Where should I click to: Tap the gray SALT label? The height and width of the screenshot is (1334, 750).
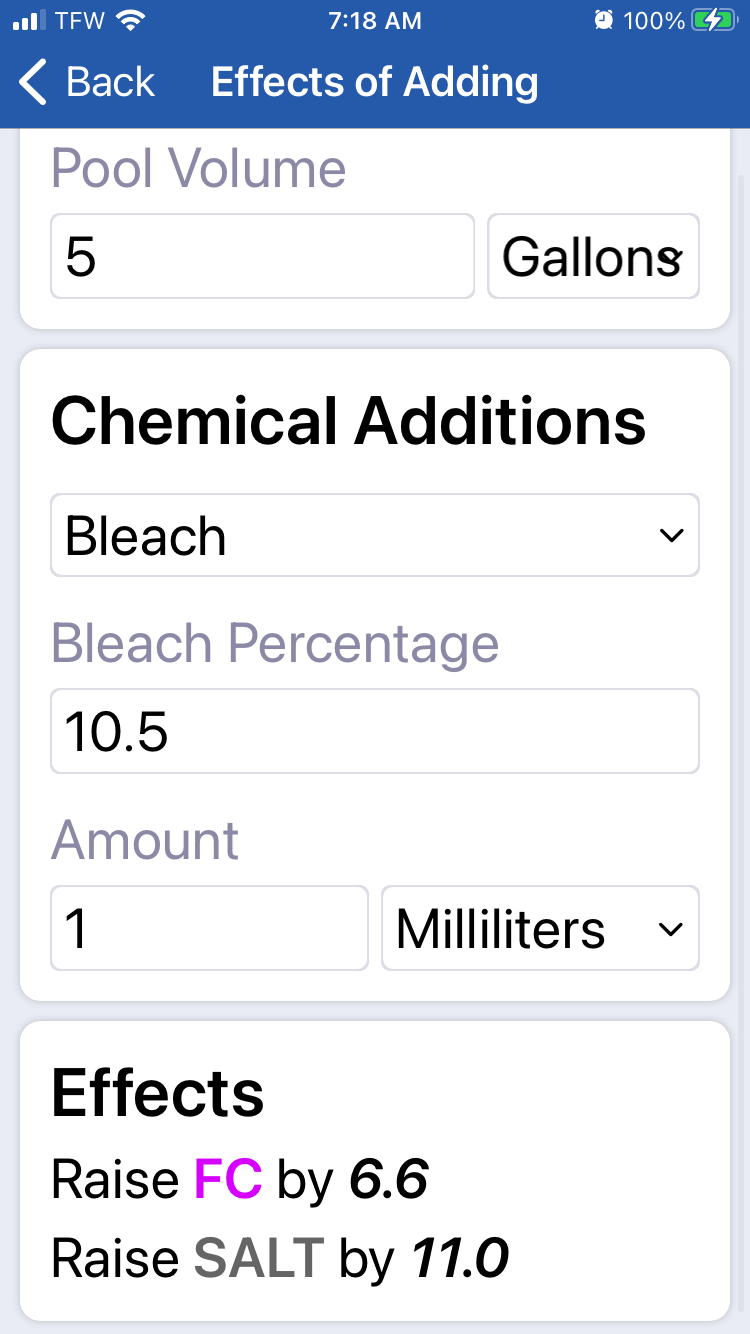tap(258, 1258)
